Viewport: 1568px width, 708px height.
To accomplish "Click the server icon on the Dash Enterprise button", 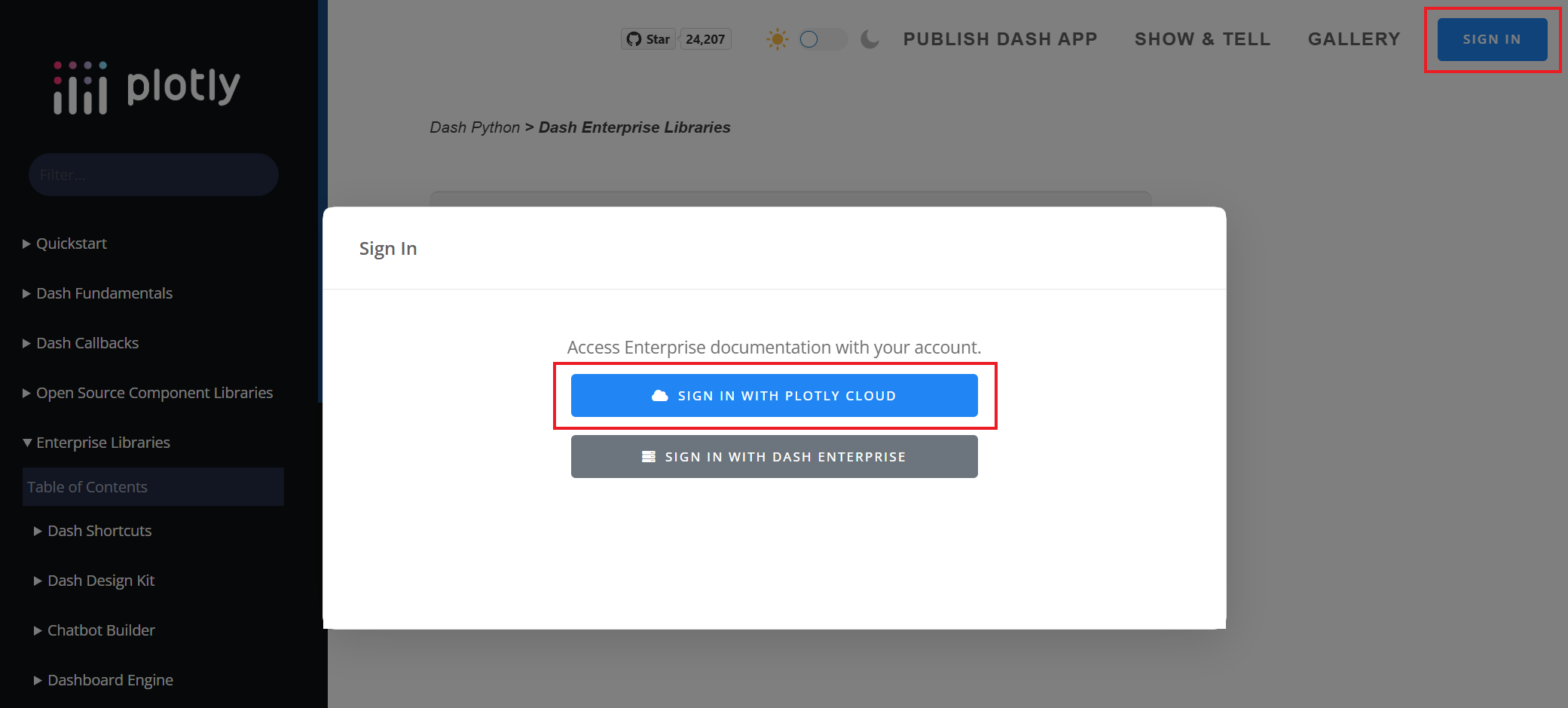I will tap(648, 456).
